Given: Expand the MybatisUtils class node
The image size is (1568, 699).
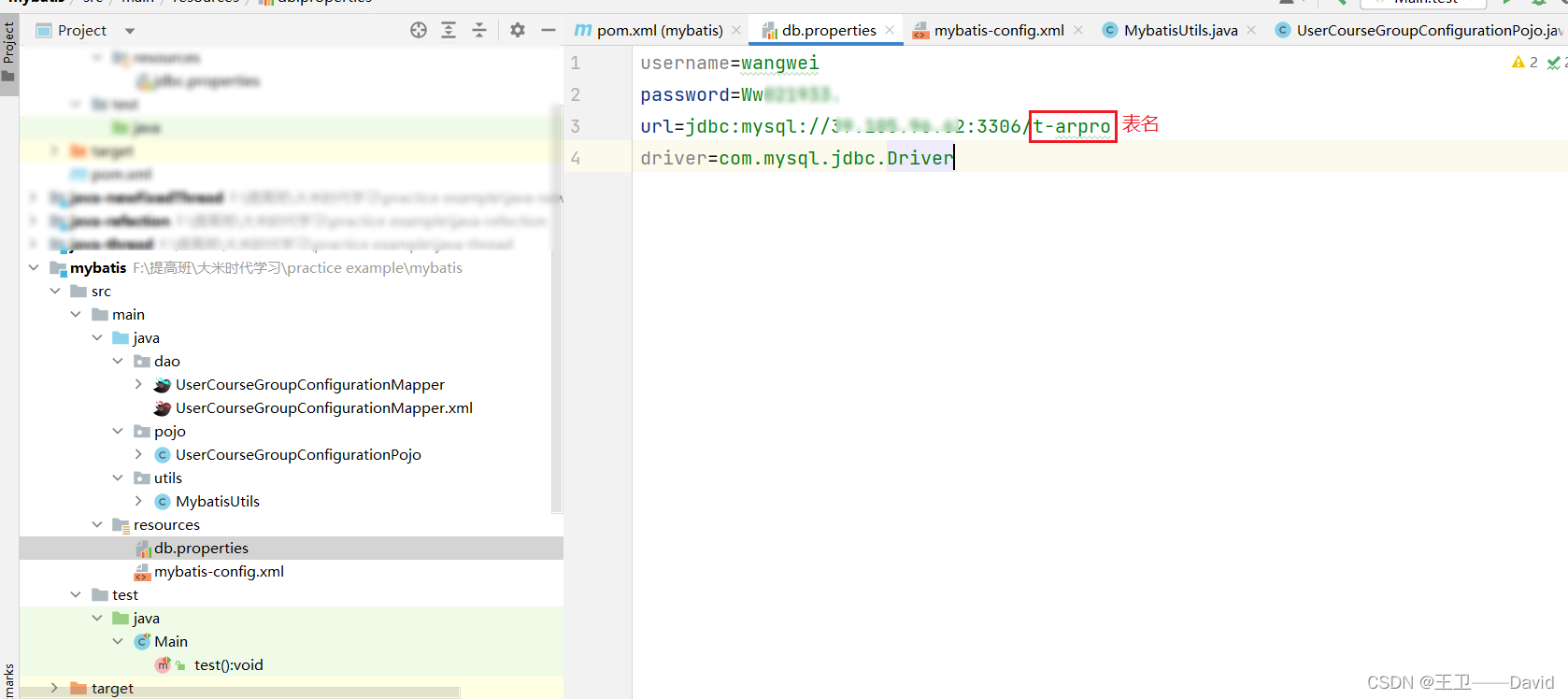Looking at the screenshot, I should (138, 501).
